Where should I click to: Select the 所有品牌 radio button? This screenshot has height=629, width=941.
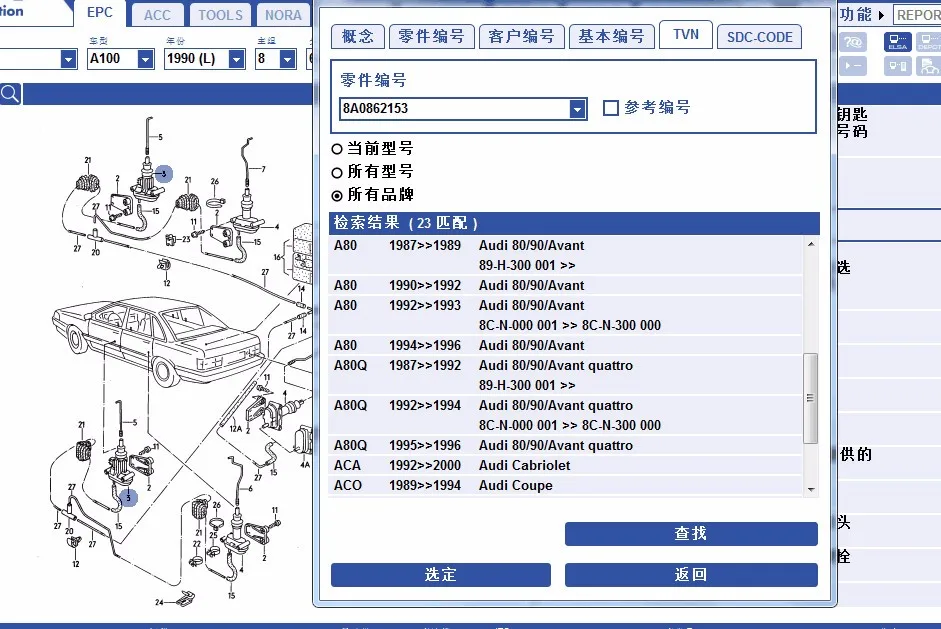[337, 196]
